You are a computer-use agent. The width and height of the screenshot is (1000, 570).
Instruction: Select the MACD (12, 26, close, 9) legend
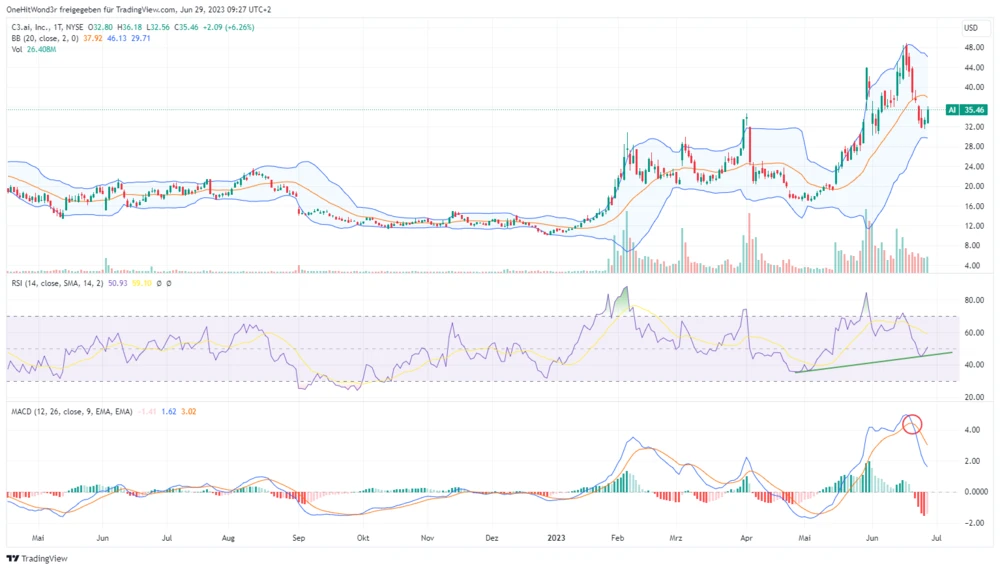tap(62, 411)
